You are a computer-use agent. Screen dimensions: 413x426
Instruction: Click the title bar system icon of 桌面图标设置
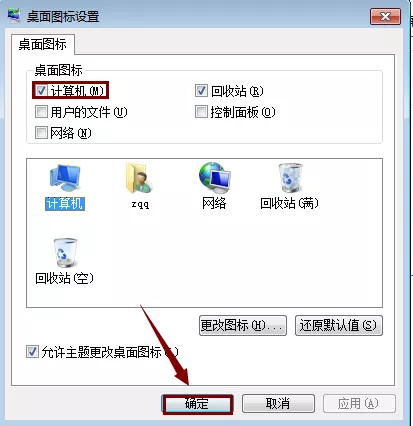point(14,16)
